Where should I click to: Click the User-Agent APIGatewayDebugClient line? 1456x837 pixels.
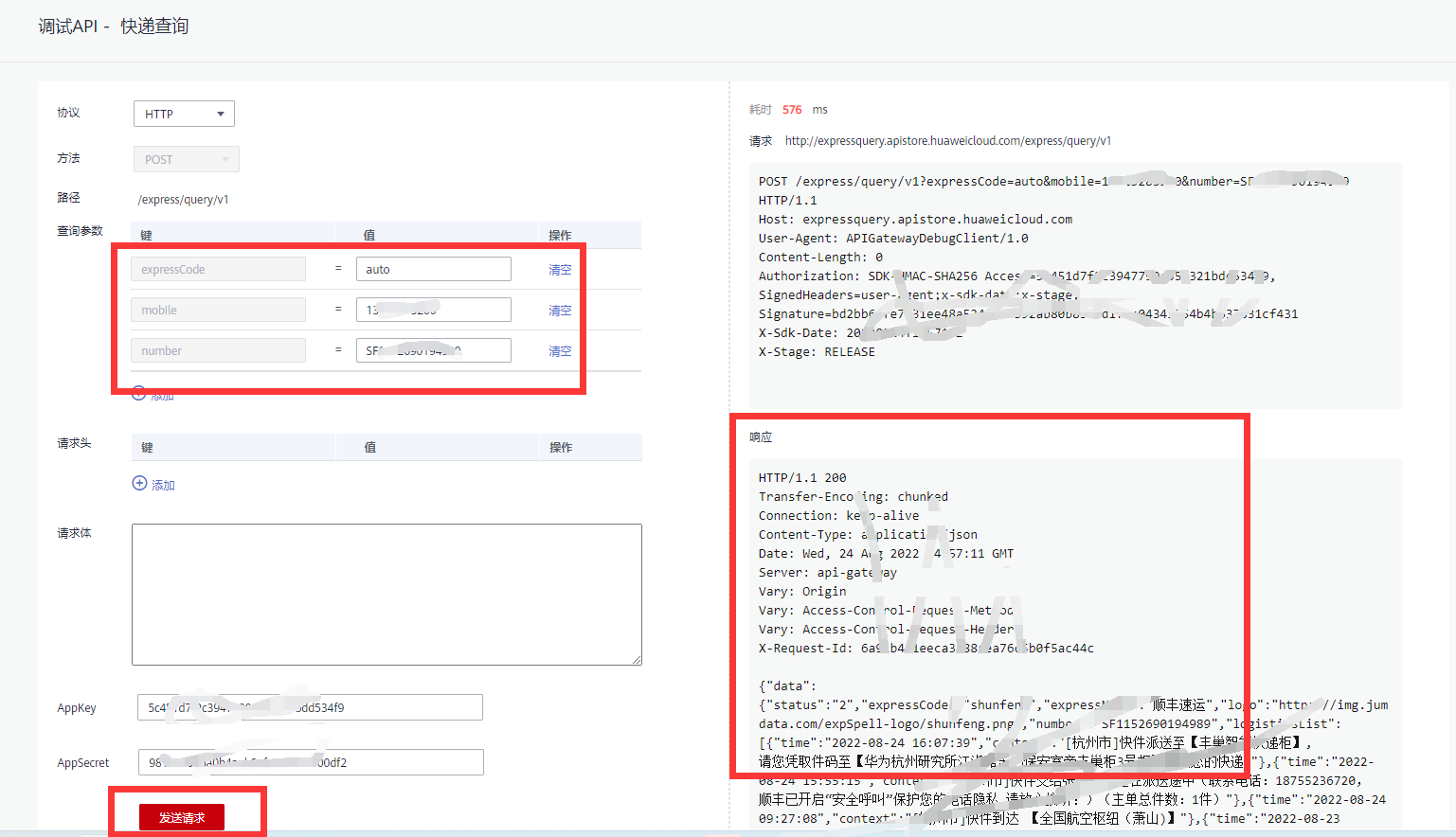[893, 239]
